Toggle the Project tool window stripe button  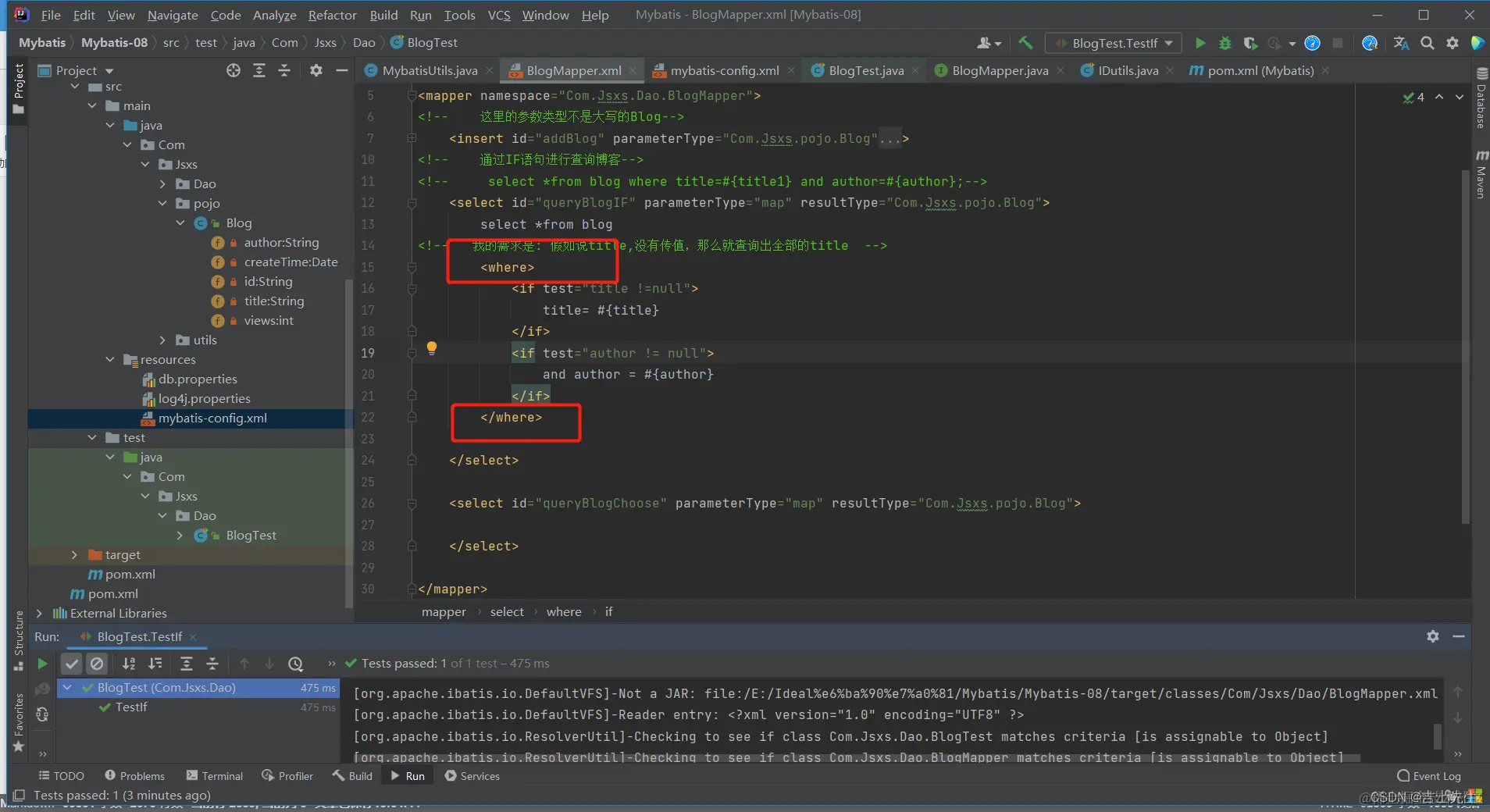coord(19,88)
